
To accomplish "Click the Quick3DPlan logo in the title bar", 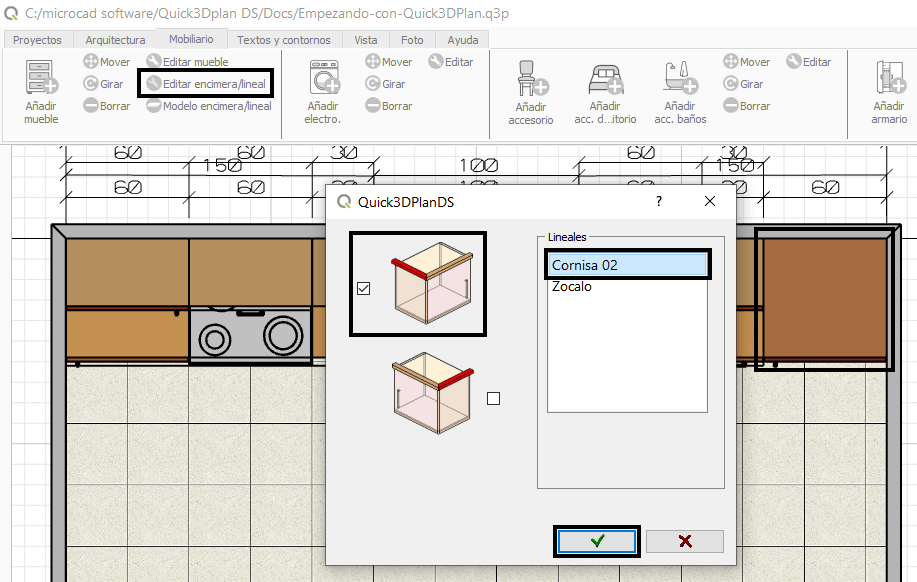I will [x=11, y=13].
